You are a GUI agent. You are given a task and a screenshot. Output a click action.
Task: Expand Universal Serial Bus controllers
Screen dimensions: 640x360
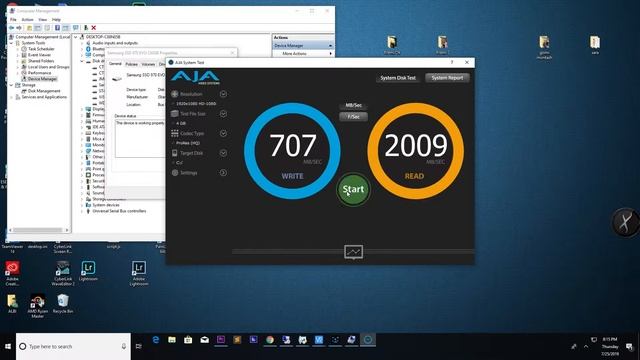point(82,211)
